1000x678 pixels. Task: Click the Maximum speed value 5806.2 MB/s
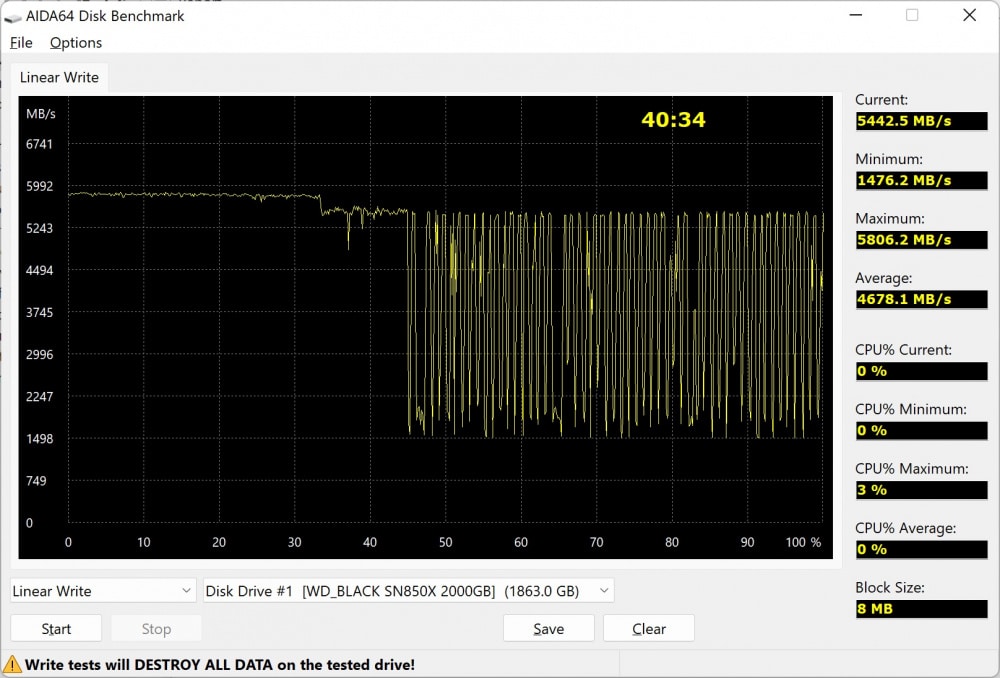tap(922, 239)
